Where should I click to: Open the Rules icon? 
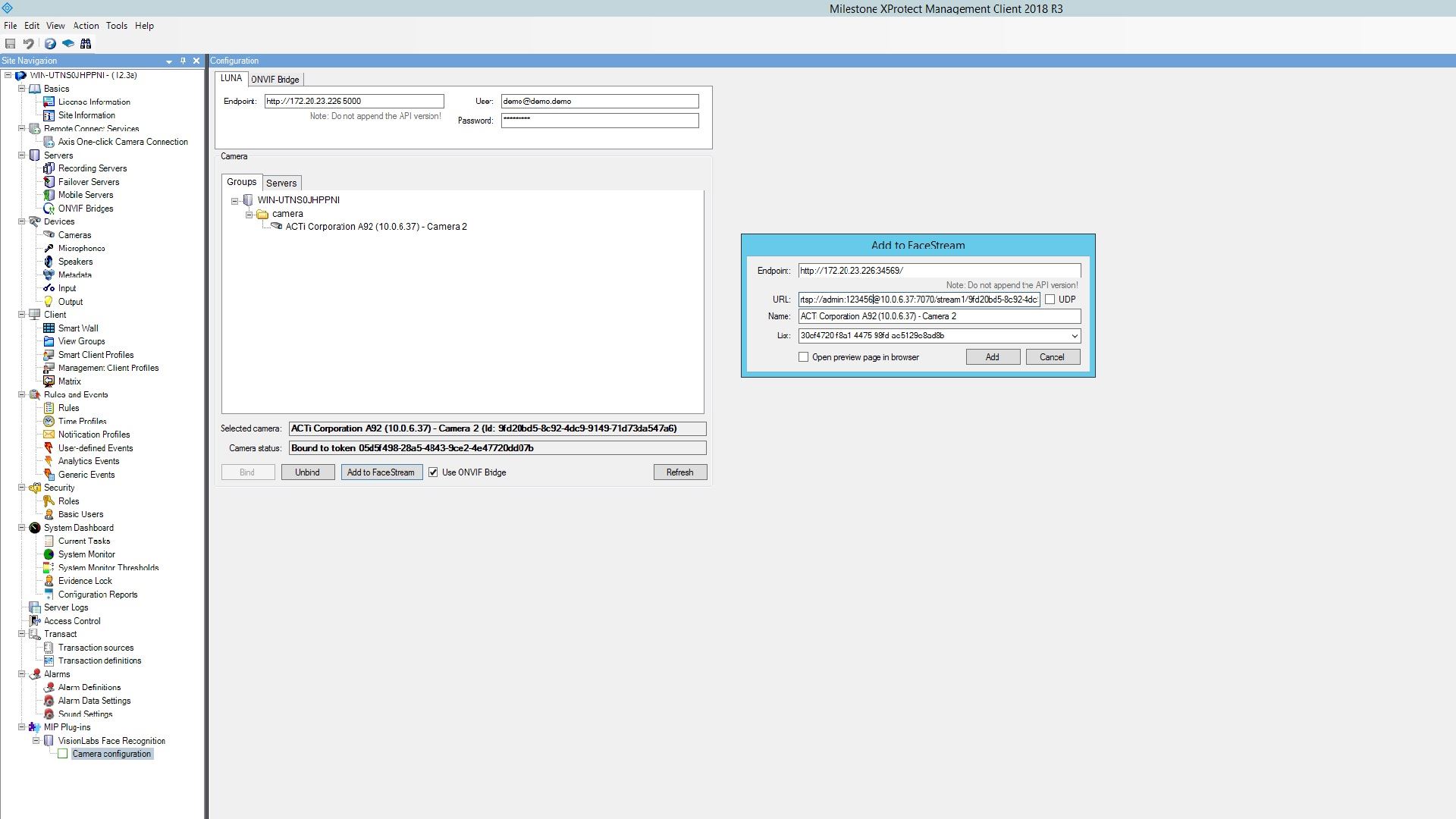pyautogui.click(x=49, y=408)
